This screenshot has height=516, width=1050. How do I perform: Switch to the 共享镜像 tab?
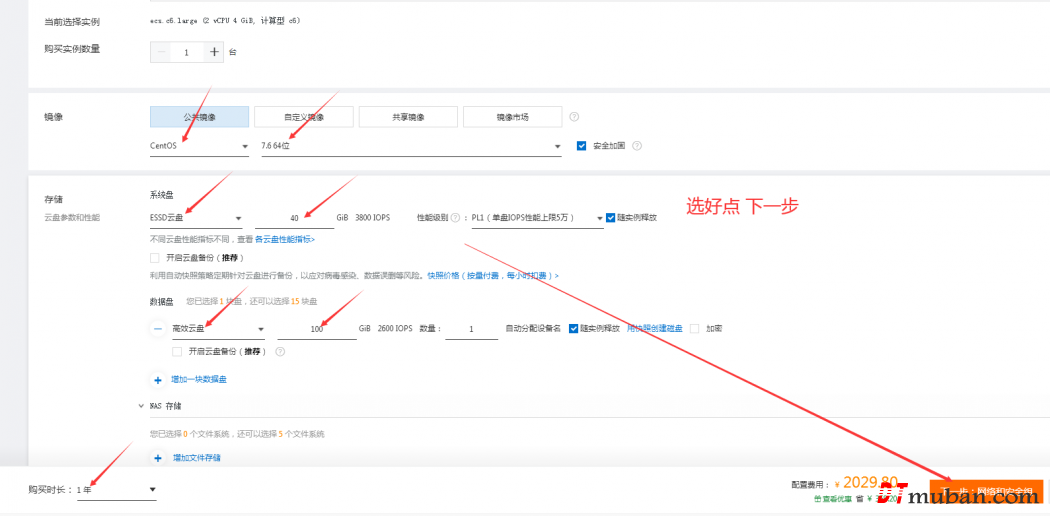[x=407, y=117]
